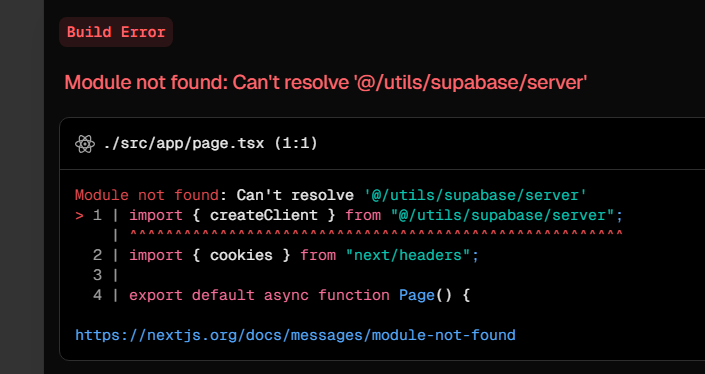Click the green '@/utils/supabase/server' in the code frame message
The image size is (705, 374).
click(x=475, y=195)
